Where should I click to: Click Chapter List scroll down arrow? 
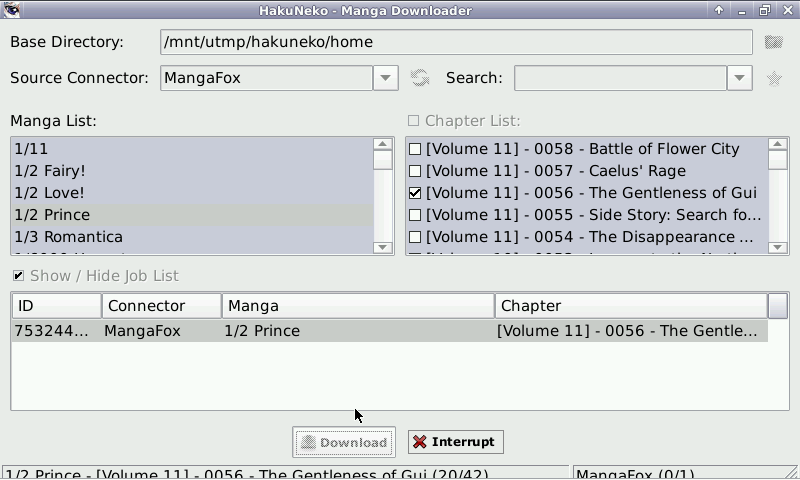coord(778,247)
